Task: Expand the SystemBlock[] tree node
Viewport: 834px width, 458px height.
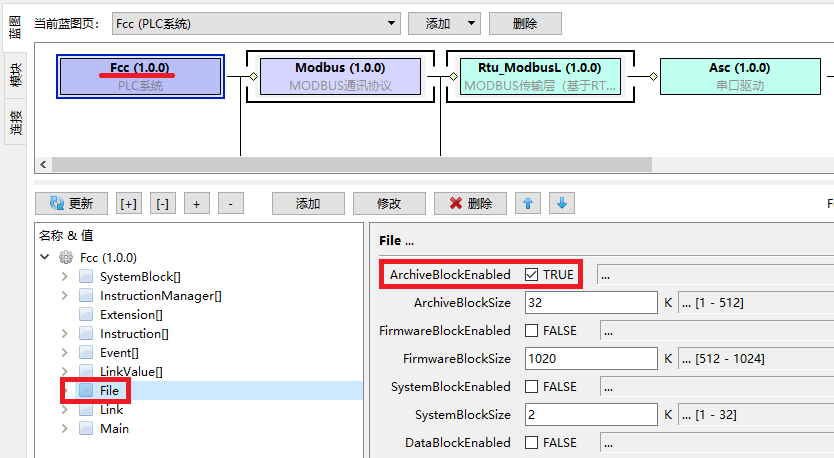Action: [x=65, y=277]
